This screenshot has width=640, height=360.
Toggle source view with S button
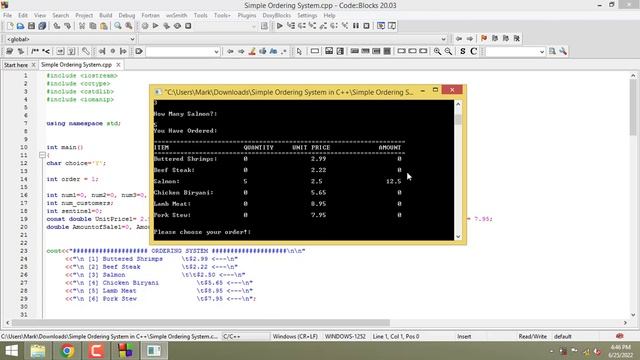(462, 51)
